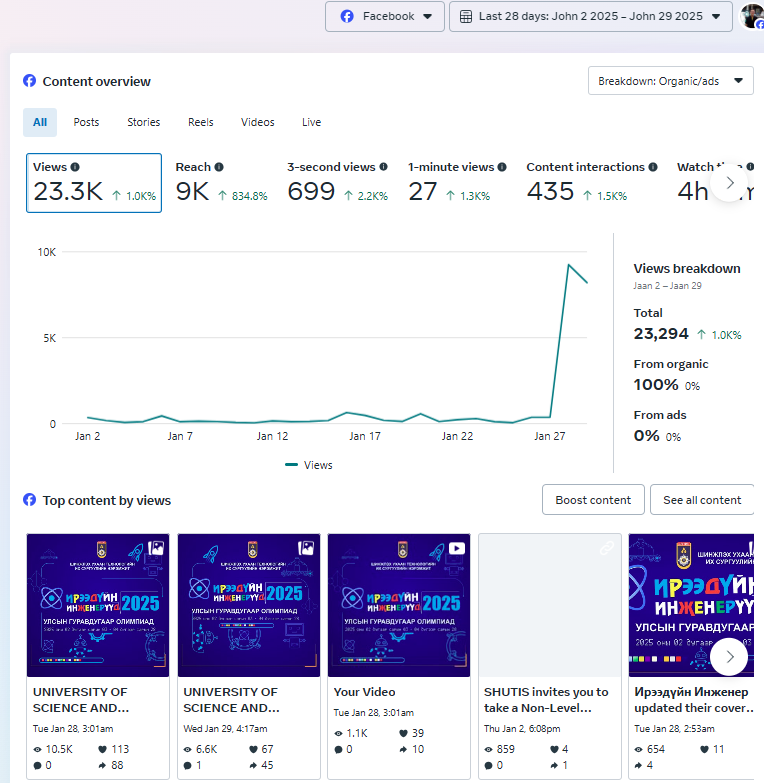The image size is (764, 783).
Task: Open first post thumbnail dated Jan 28, 3:01am
Action: pos(98,605)
